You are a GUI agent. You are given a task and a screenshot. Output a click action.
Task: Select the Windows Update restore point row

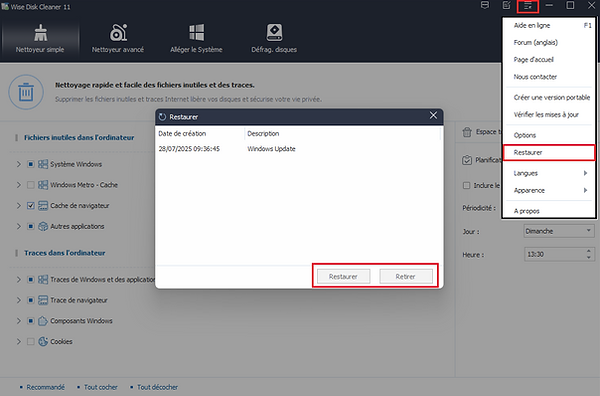298,149
